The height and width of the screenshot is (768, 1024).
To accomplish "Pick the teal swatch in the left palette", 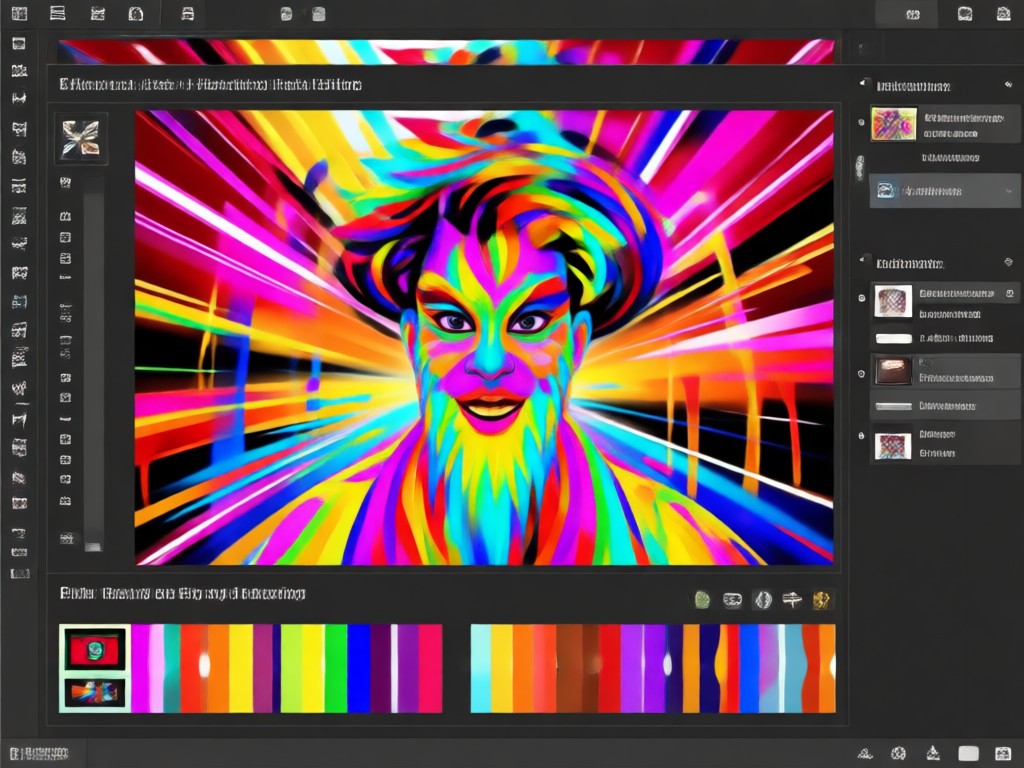I will tap(172, 668).
